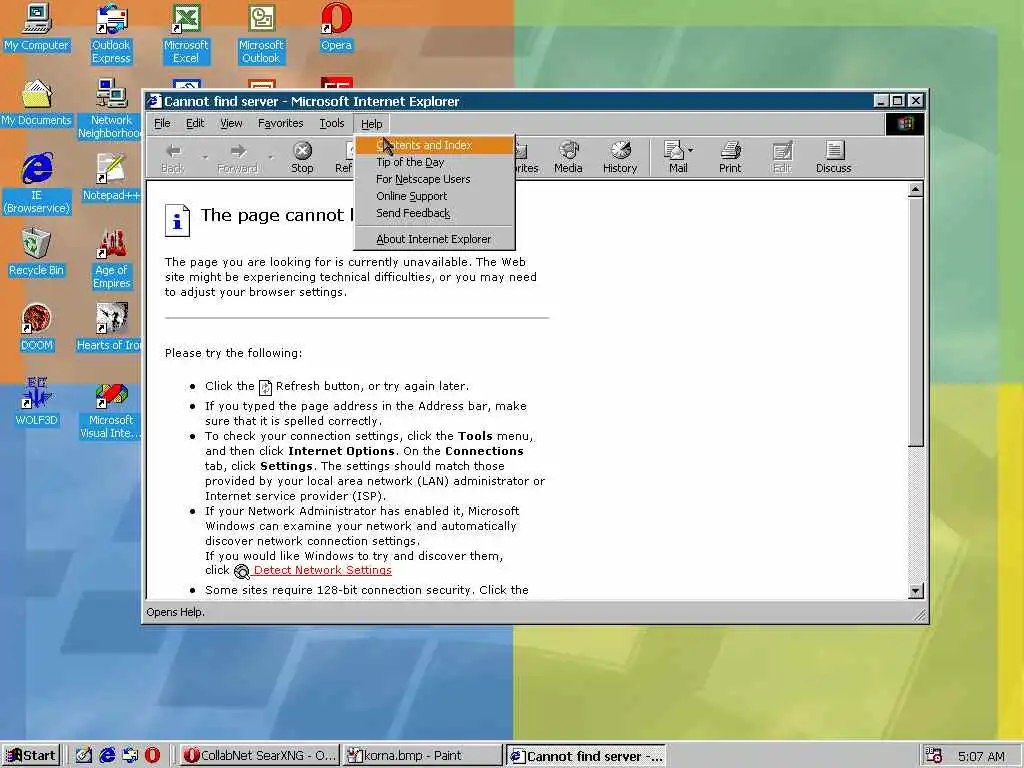Select the Hearts of Iron desktop icon
1024x768 pixels.
(x=110, y=328)
